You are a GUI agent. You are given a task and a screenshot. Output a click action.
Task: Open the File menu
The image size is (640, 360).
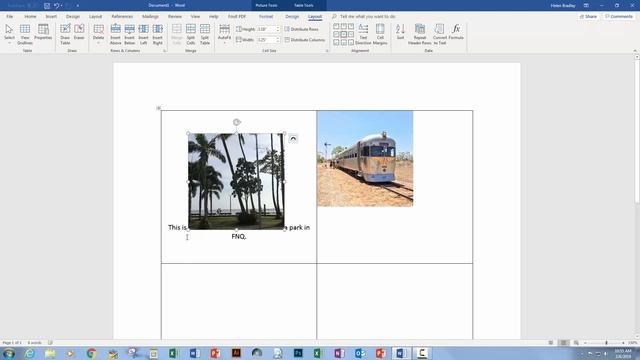tap(9, 16)
